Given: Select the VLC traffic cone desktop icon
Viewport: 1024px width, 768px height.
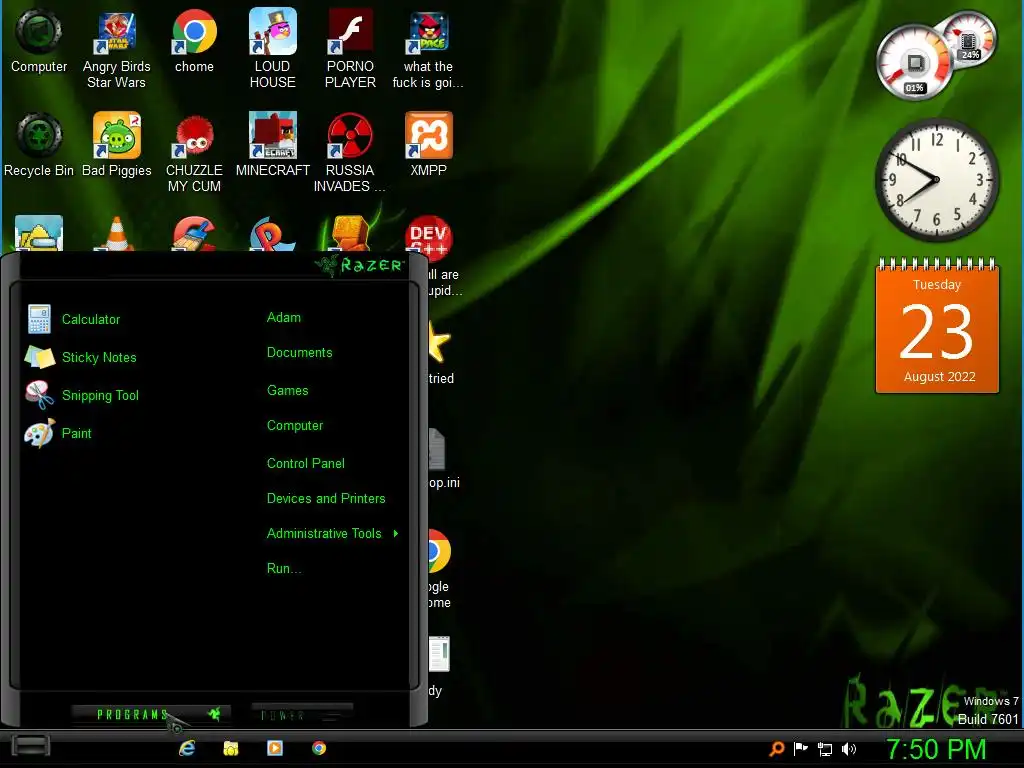Looking at the screenshot, I should coord(116,234).
